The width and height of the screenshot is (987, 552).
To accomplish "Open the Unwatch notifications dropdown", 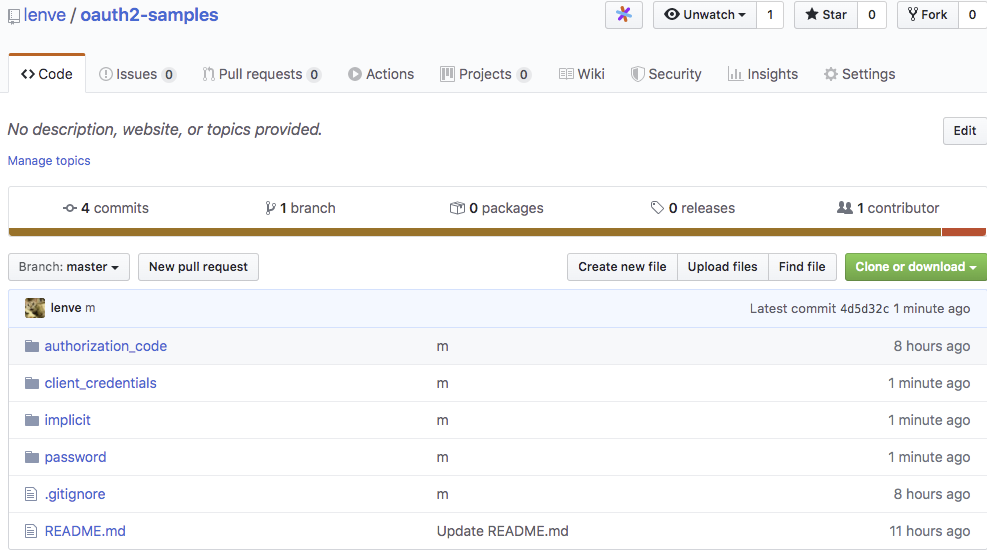I will coord(705,15).
